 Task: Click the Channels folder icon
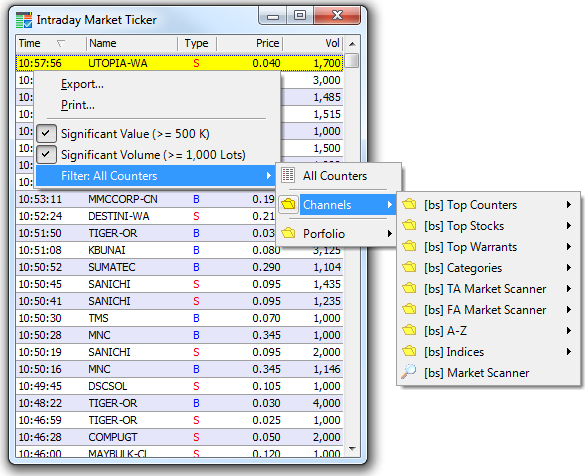[289, 204]
